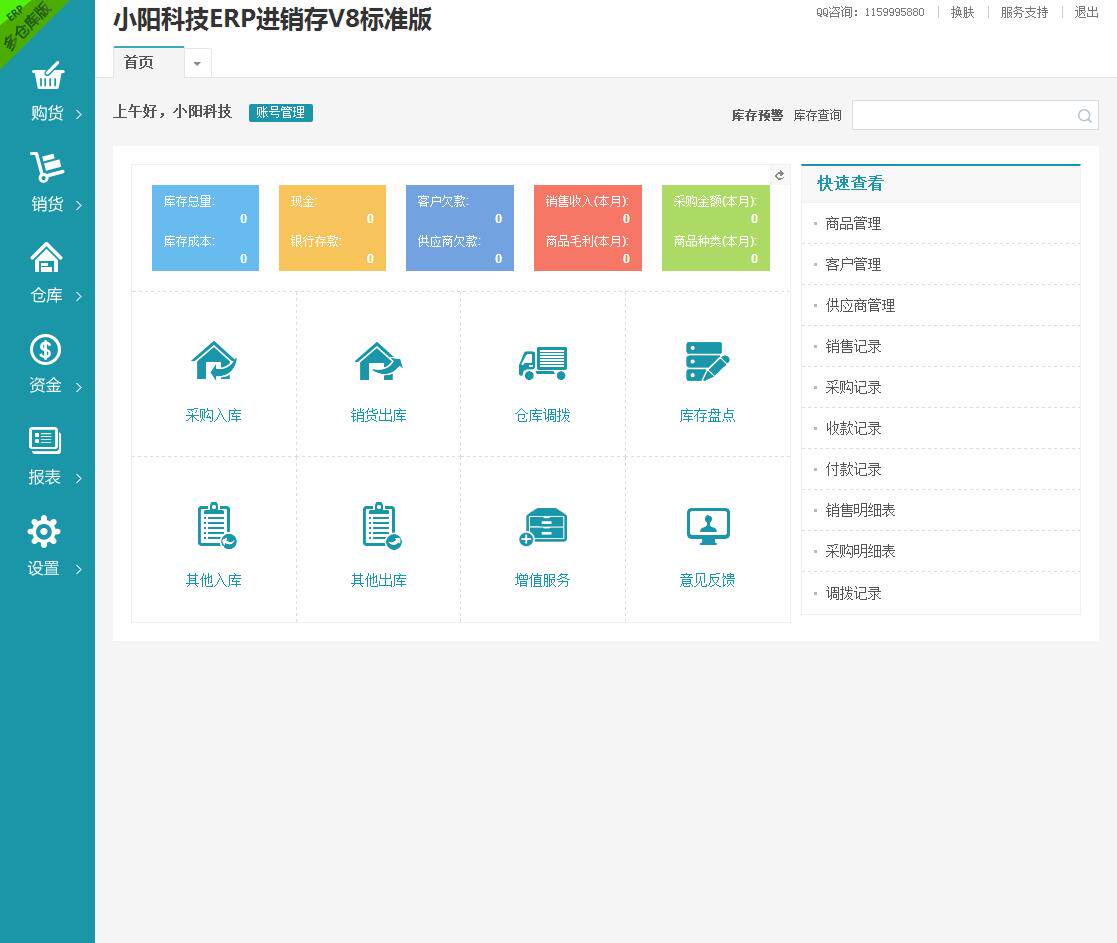Select the blue 库存总量 card
The width and height of the screenshot is (1117, 943).
coord(205,228)
